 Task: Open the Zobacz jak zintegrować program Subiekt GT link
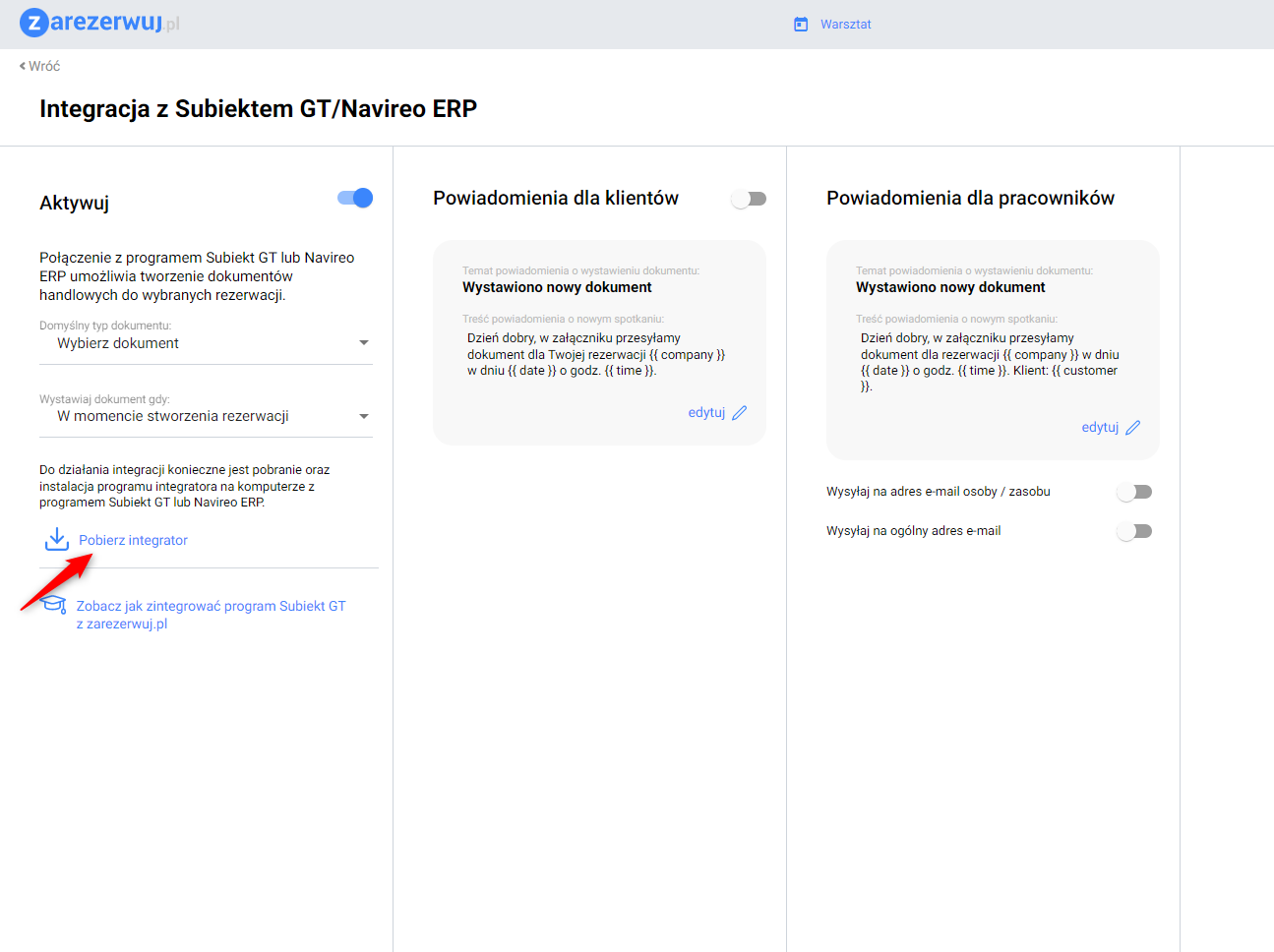pos(212,615)
